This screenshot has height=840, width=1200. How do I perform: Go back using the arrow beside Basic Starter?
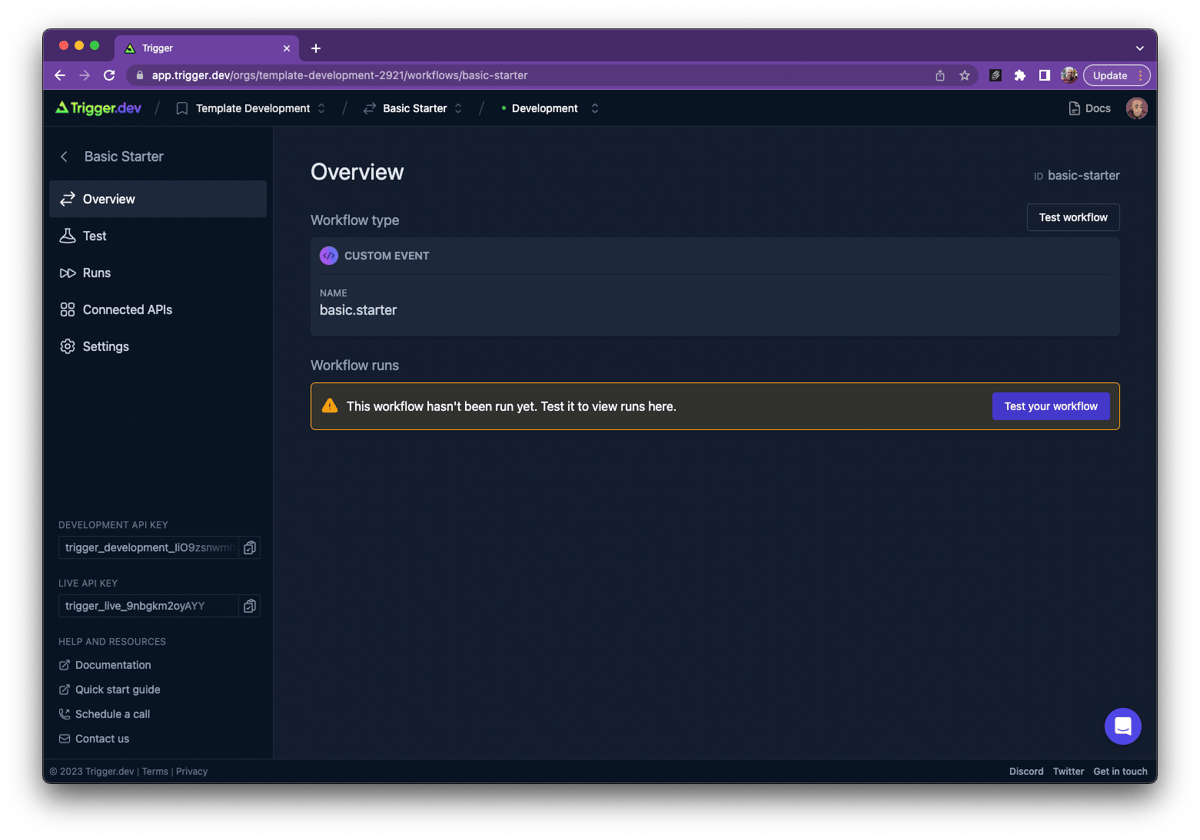coord(65,157)
